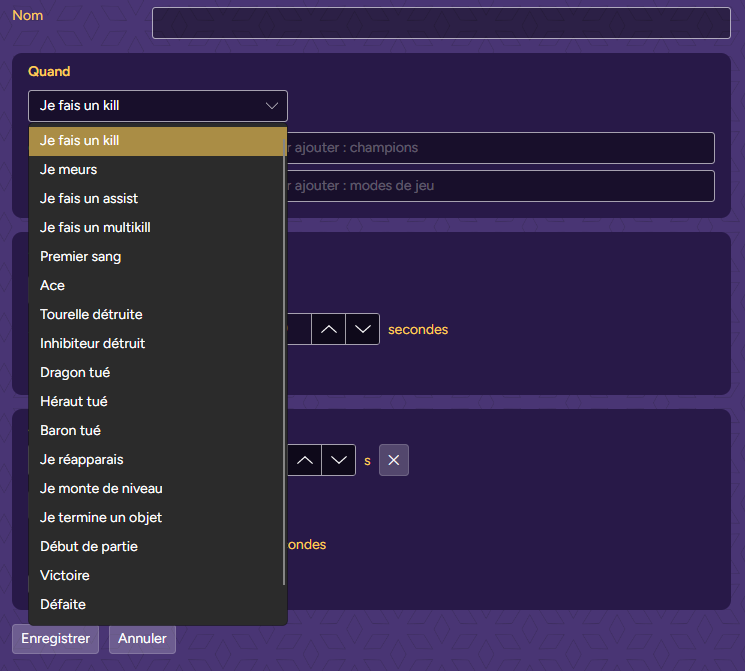Click the modes de jeu filter field
745x671 pixels.
click(501, 186)
